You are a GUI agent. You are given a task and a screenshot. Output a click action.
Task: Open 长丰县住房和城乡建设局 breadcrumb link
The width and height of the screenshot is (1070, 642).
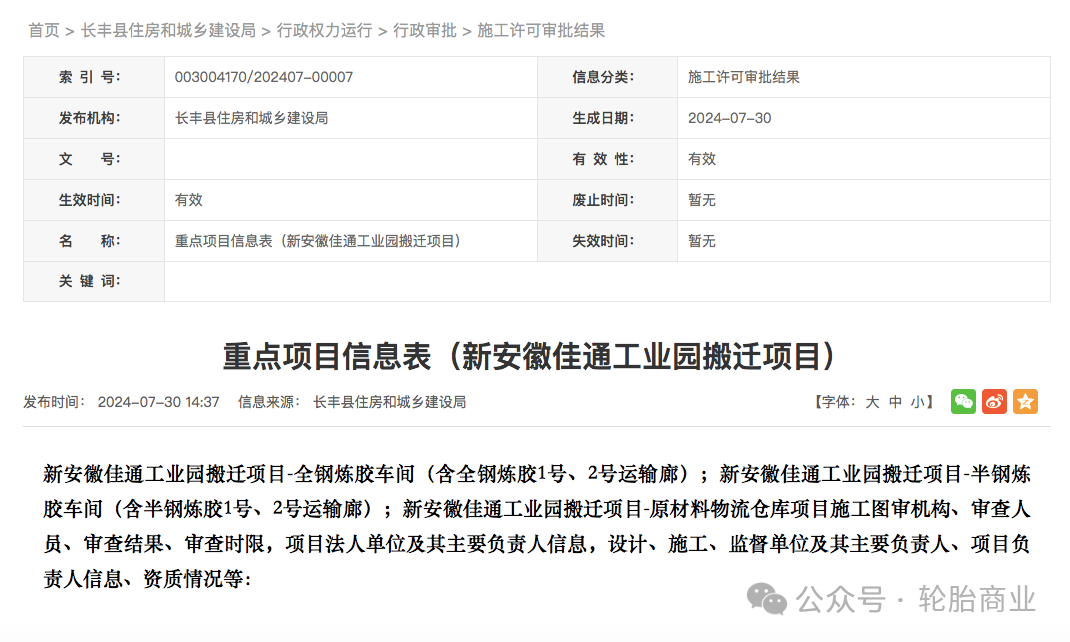(x=169, y=31)
